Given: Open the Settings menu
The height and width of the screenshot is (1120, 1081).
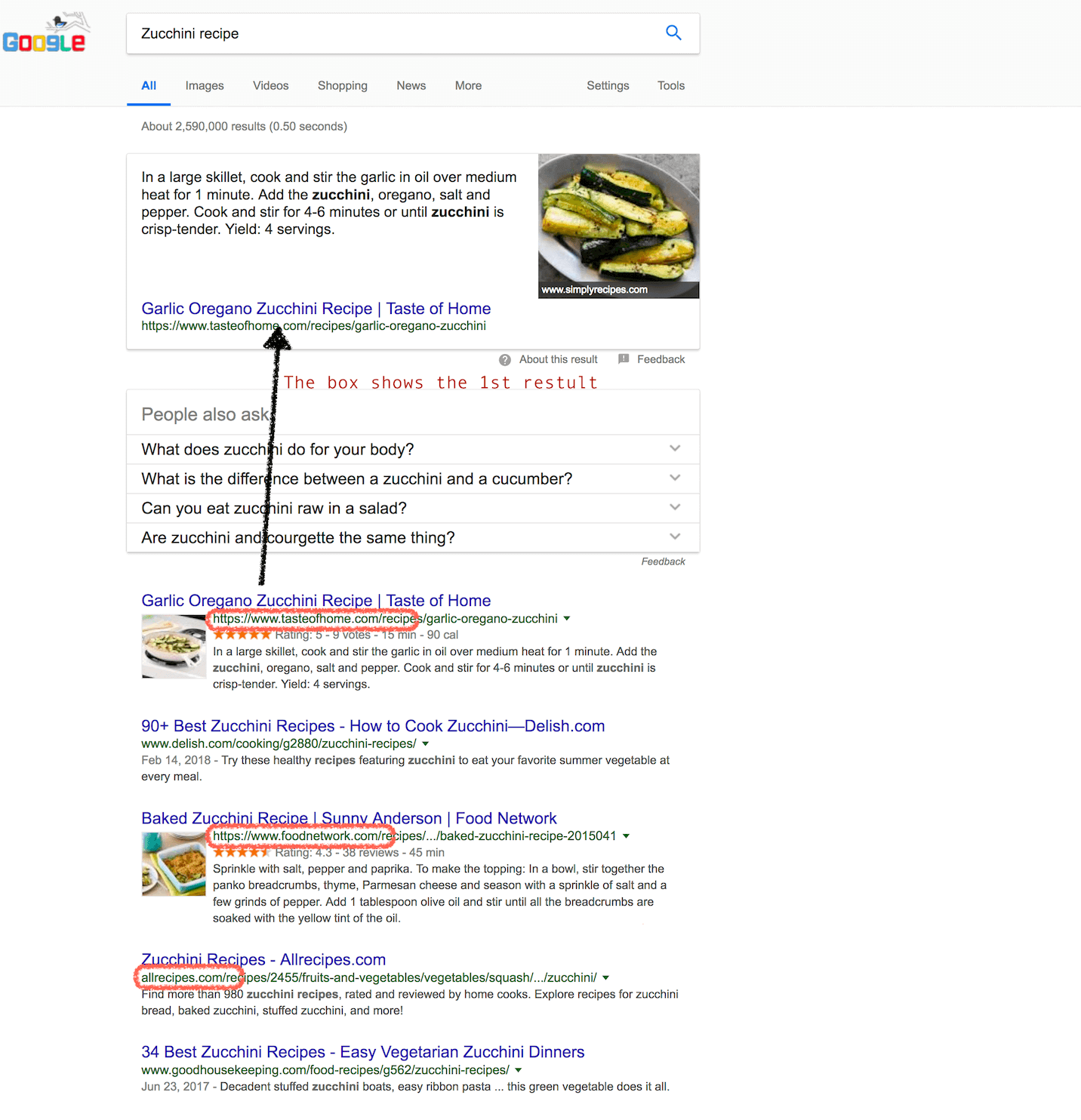Looking at the screenshot, I should tap(608, 85).
